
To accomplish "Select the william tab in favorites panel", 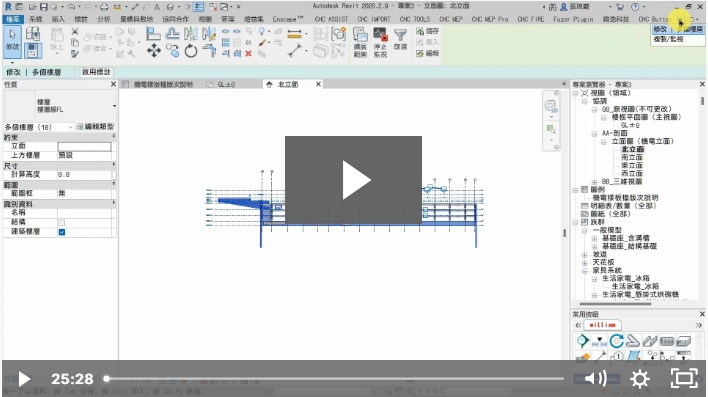I will pyautogui.click(x=603, y=325).
